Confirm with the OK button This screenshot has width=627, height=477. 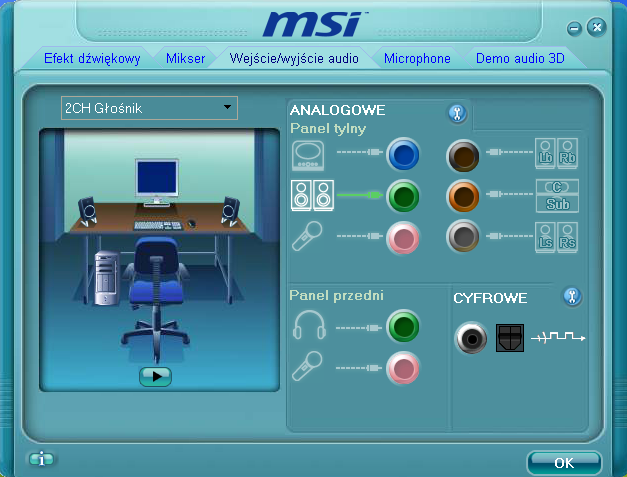point(564,463)
